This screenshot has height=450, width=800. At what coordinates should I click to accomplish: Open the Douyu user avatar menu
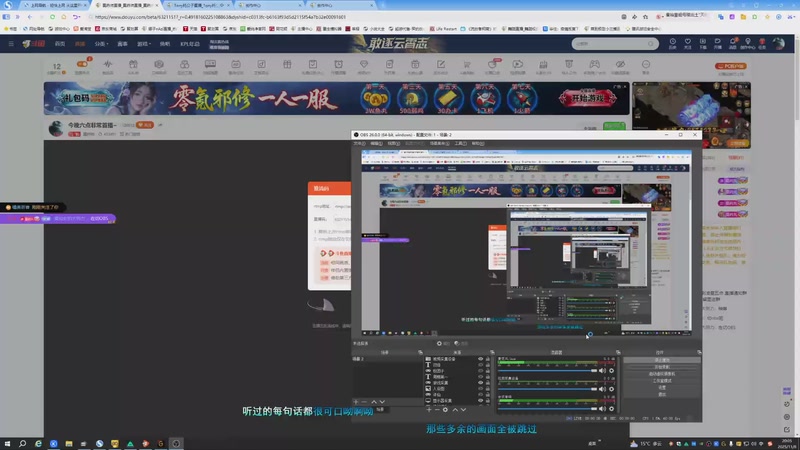779,44
